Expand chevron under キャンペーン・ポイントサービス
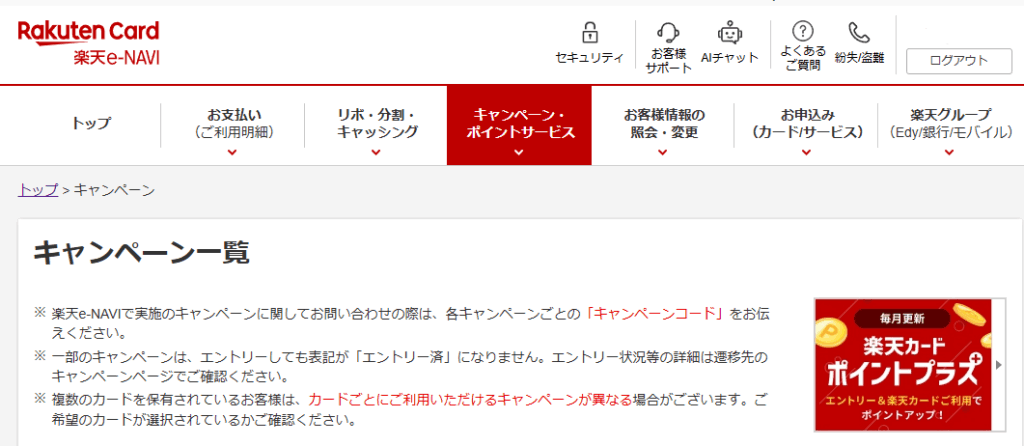 coord(519,153)
